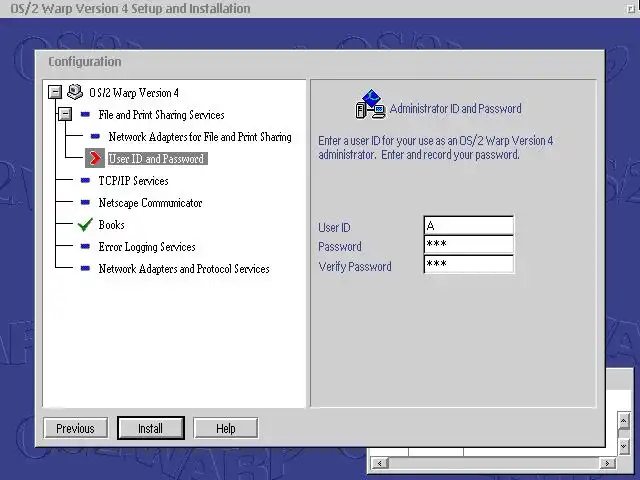The height and width of the screenshot is (480, 640).
Task: Click the User ID label
Action: (334, 227)
